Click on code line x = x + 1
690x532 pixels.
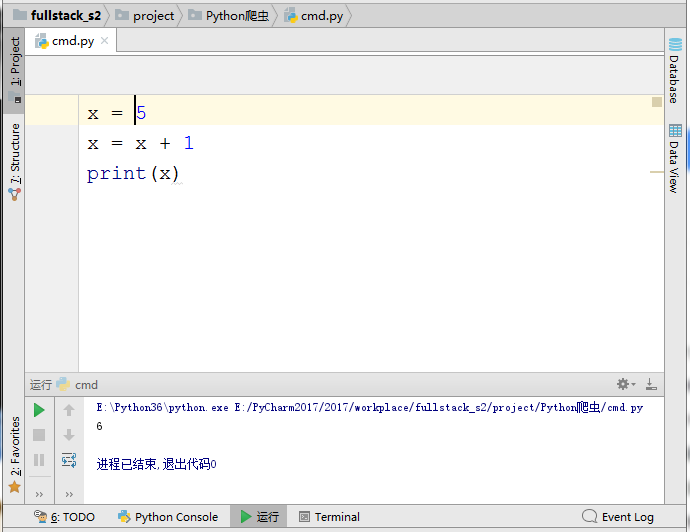pos(140,143)
